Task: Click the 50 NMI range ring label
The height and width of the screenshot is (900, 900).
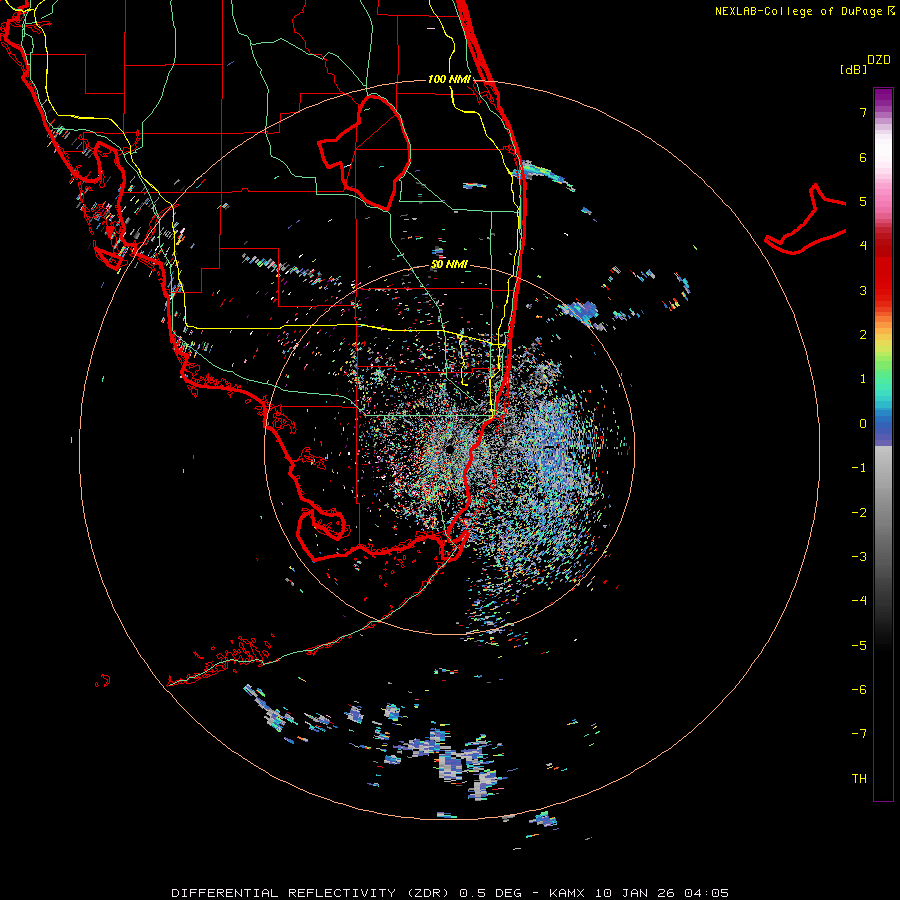Action: pos(449,265)
